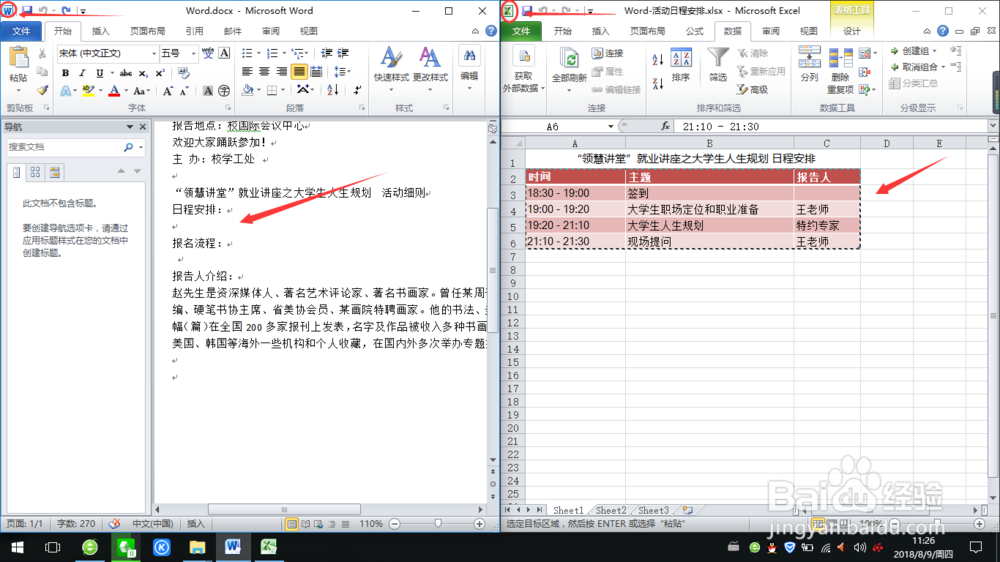This screenshot has height=562, width=1000.
Task: Click Word zoom in plus button
Action: coord(479,524)
